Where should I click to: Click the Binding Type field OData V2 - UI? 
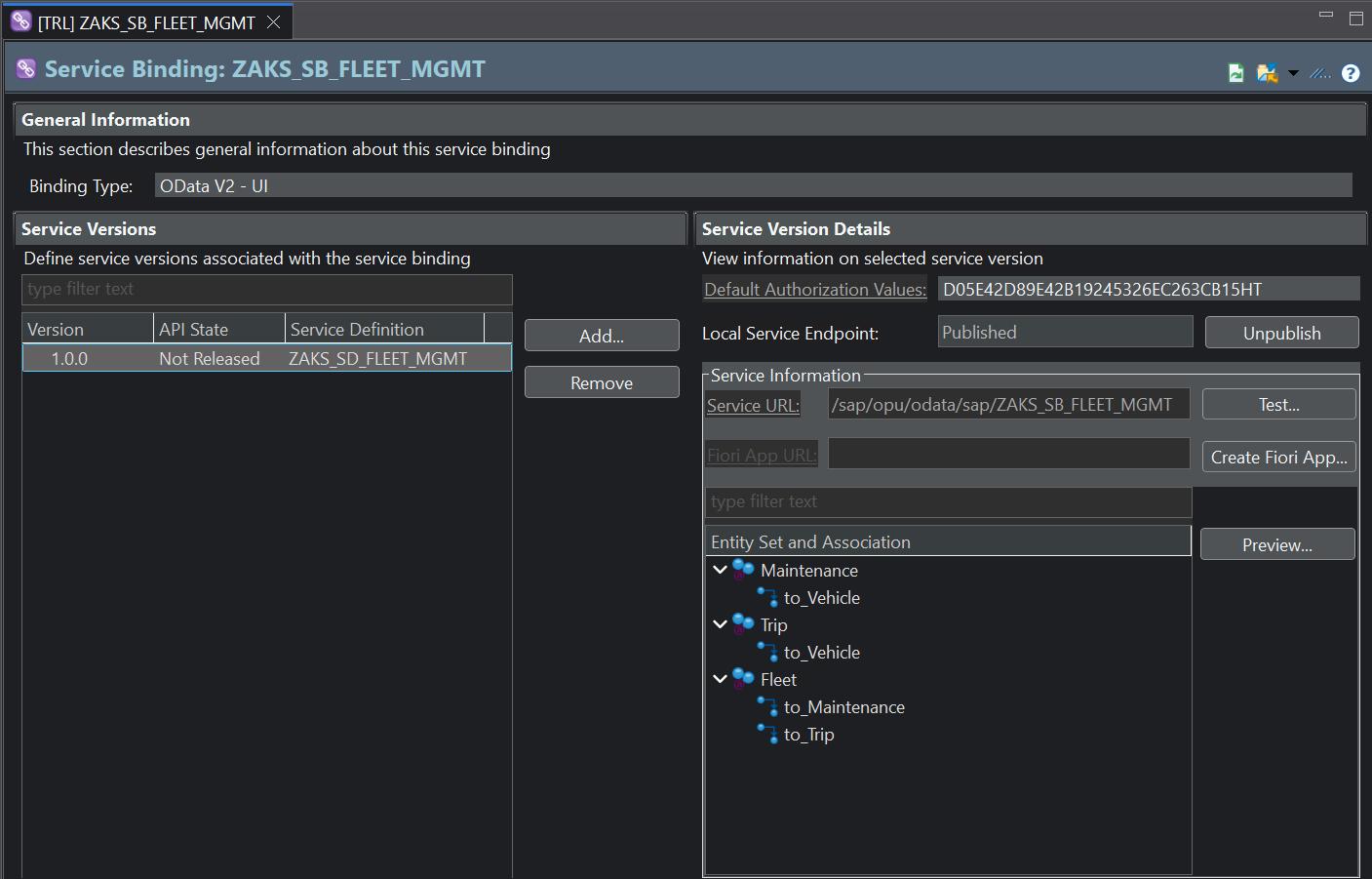(753, 185)
